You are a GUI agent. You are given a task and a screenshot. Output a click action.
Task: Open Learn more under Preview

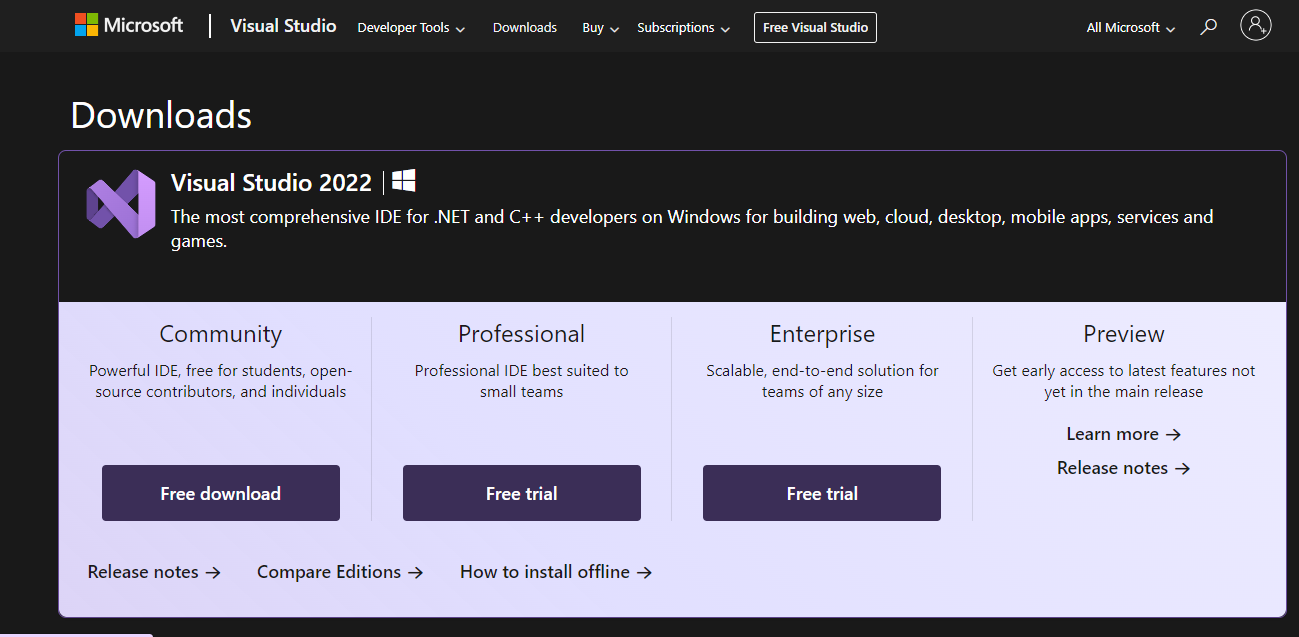(1124, 434)
